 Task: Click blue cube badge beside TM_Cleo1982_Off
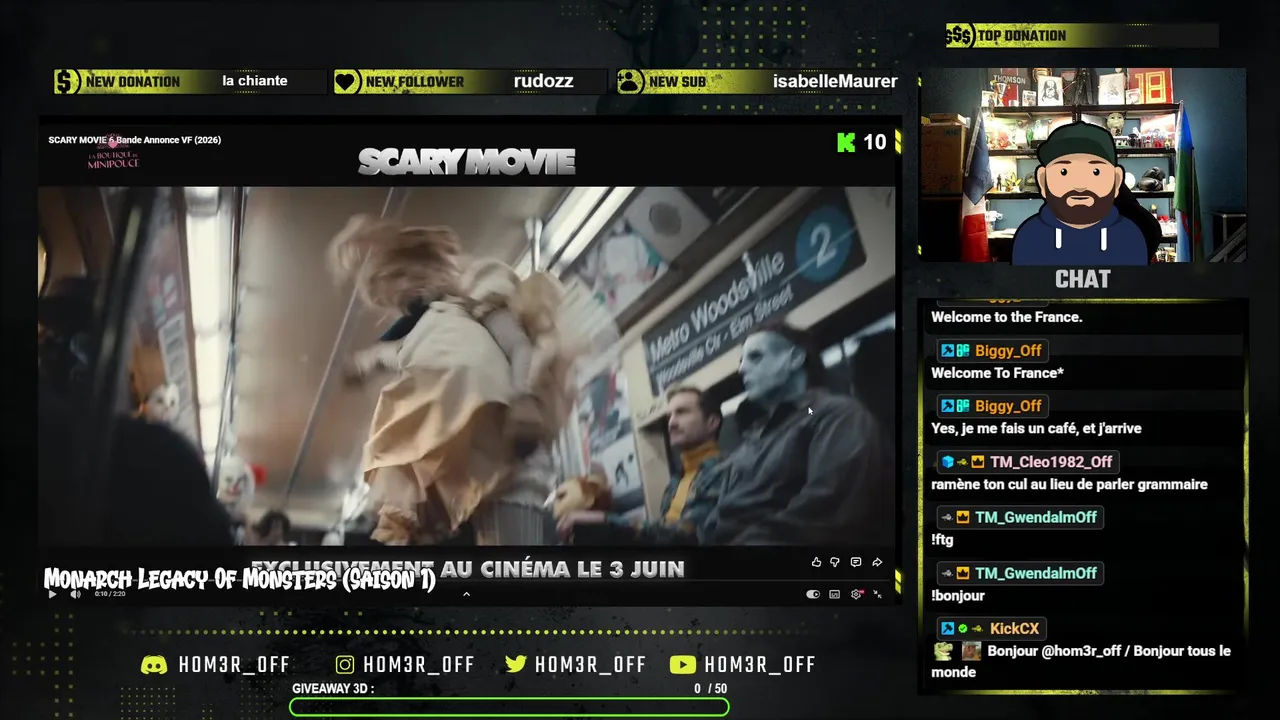pyautogui.click(x=947, y=462)
